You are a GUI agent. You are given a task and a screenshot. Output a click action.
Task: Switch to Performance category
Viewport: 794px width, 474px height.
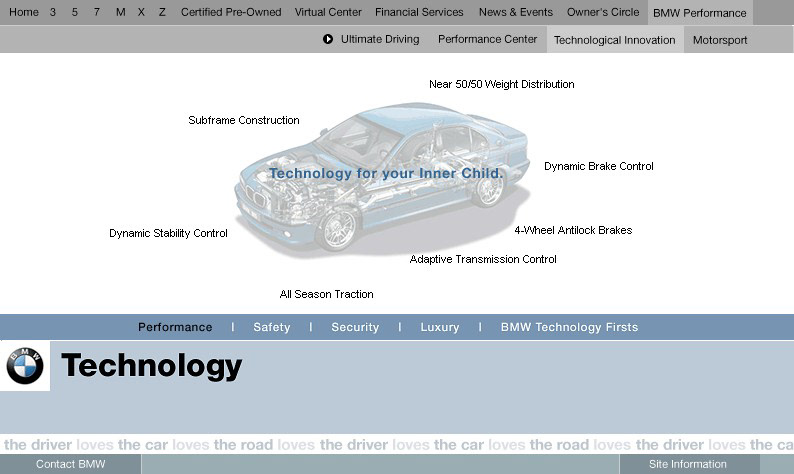pos(175,327)
